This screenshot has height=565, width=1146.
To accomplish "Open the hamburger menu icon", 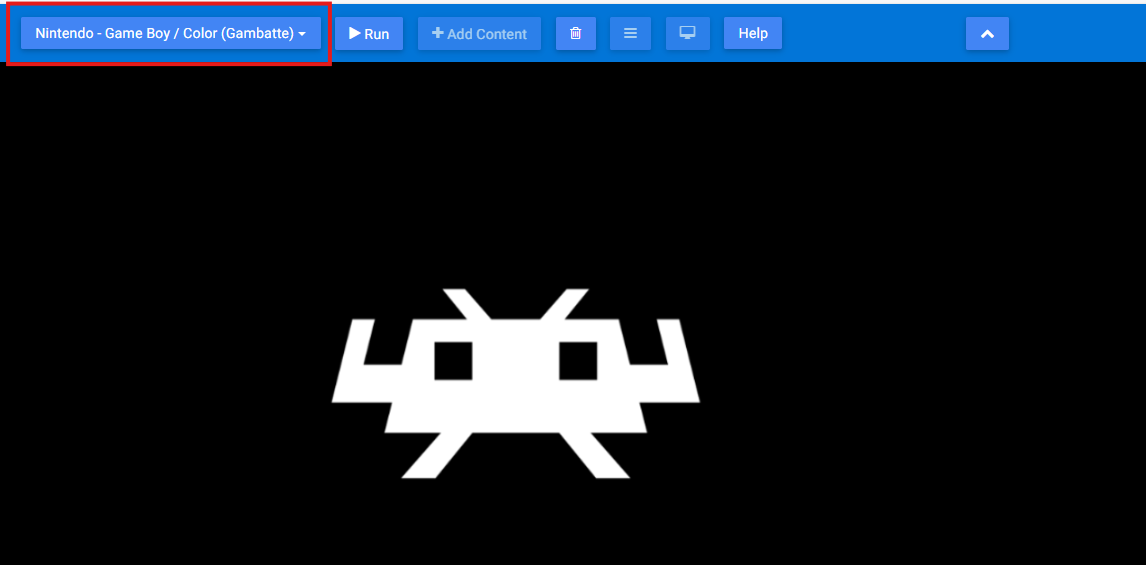I will click(630, 34).
